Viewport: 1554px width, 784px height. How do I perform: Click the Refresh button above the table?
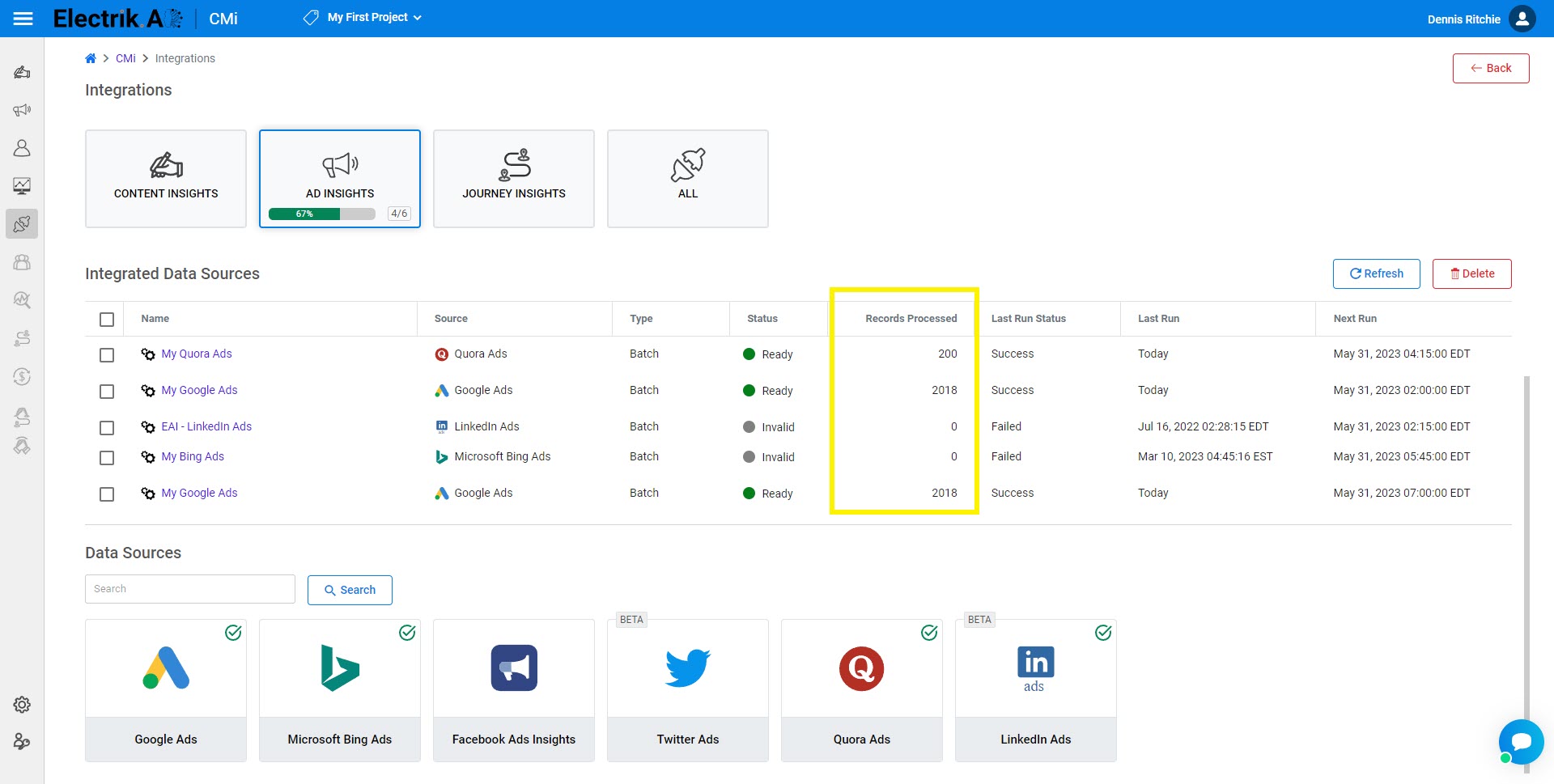(1376, 273)
